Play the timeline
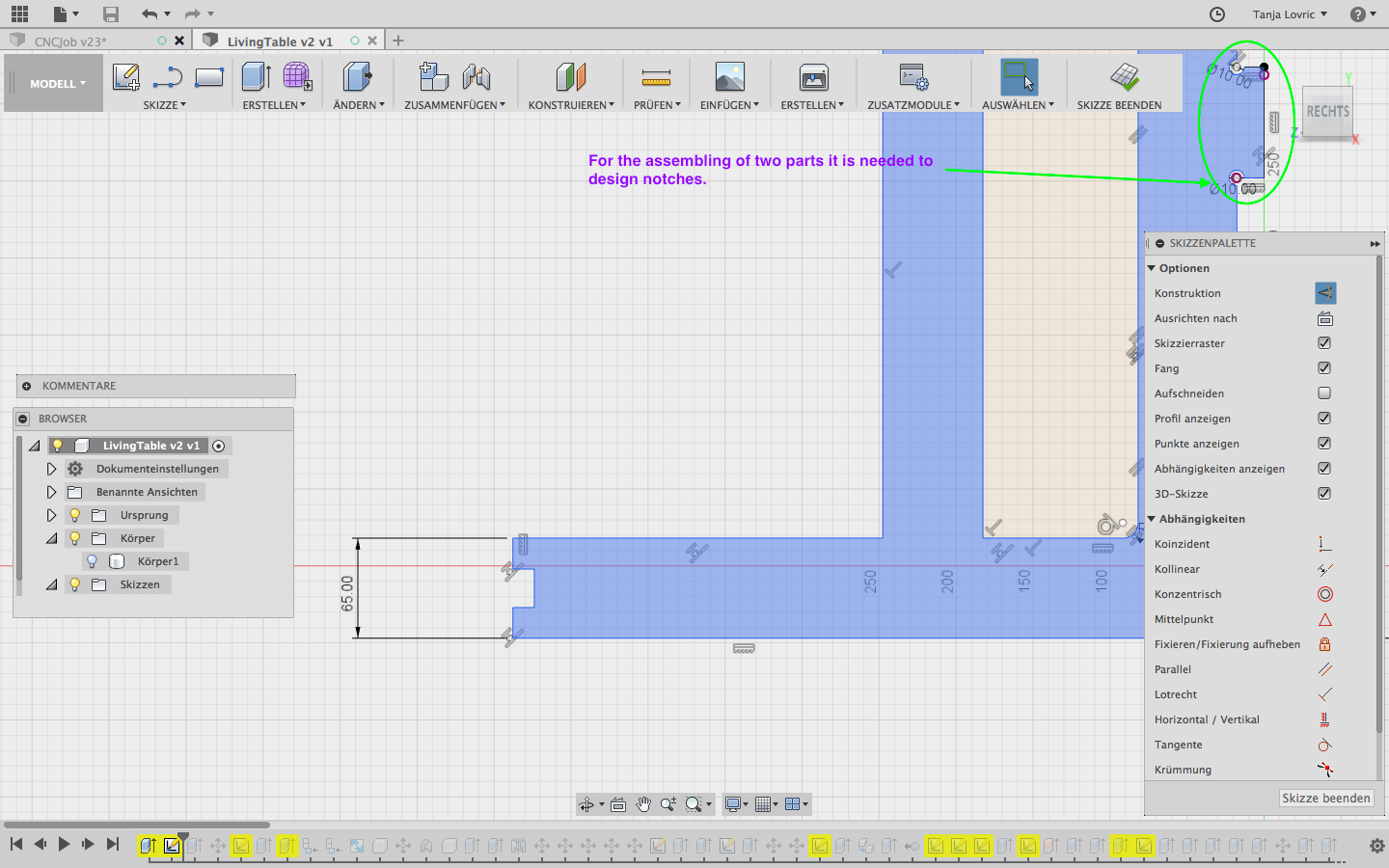 [x=64, y=844]
